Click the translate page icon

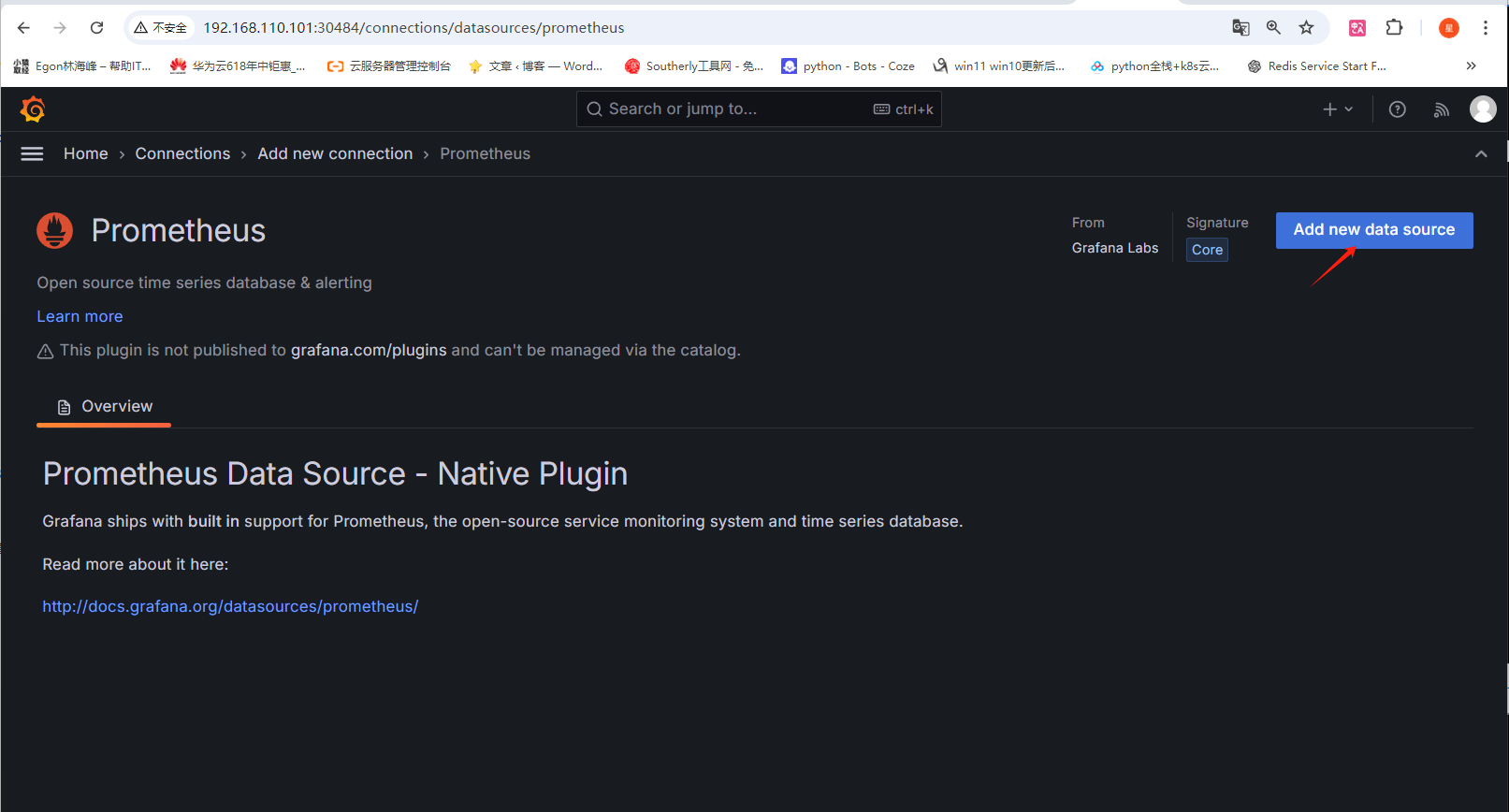[1241, 28]
